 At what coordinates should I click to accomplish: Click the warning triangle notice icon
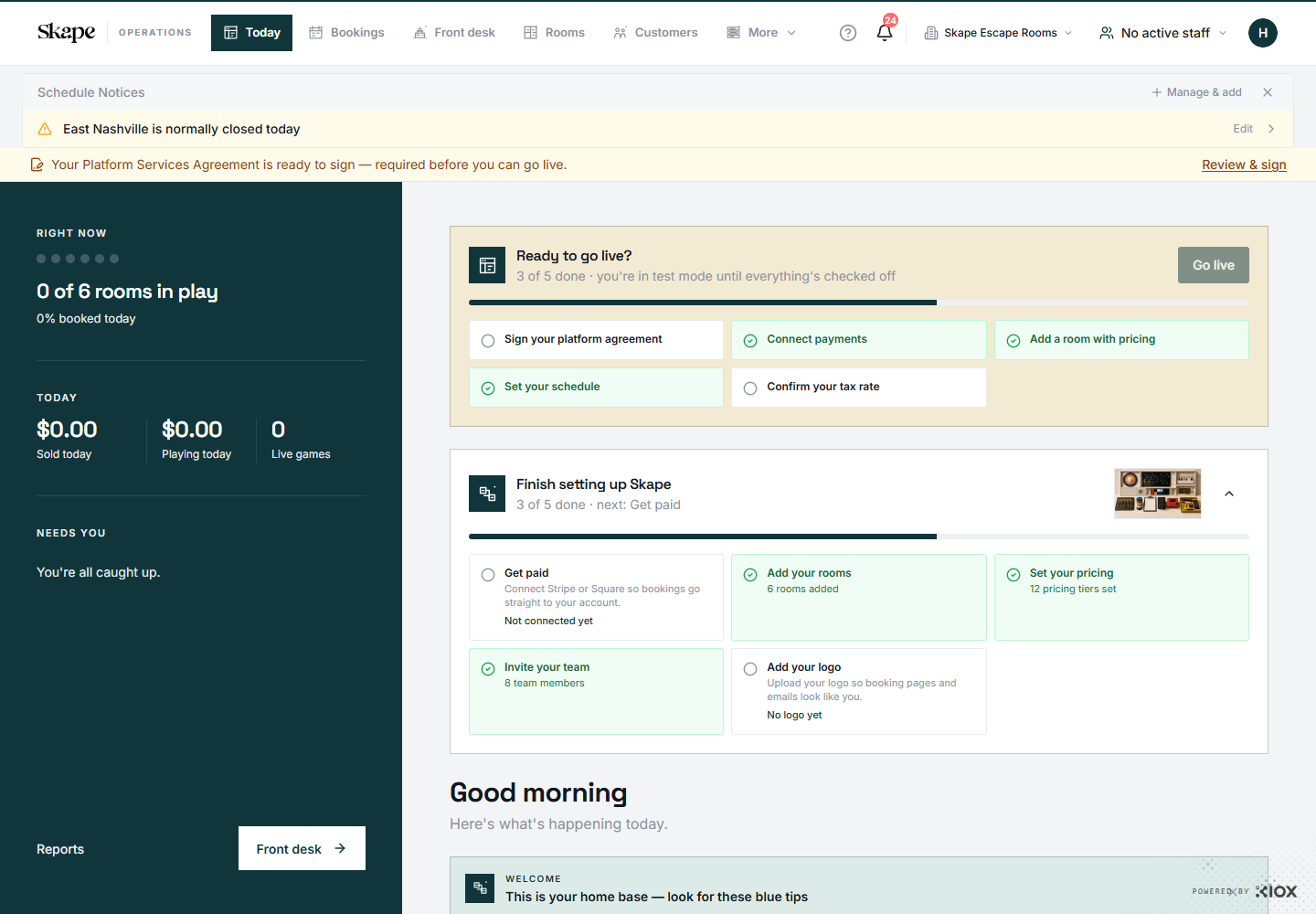pyautogui.click(x=45, y=129)
